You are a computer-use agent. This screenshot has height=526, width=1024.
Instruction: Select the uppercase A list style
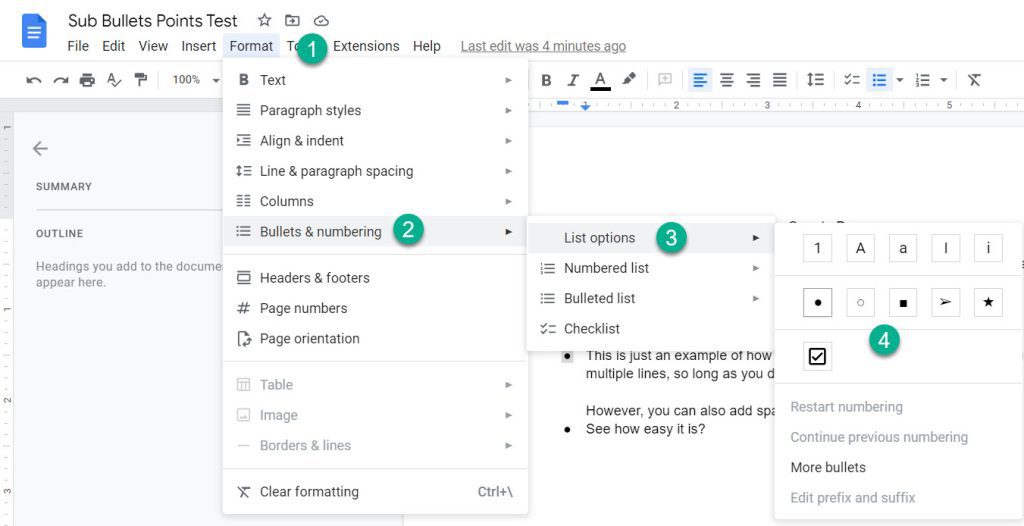(860, 248)
